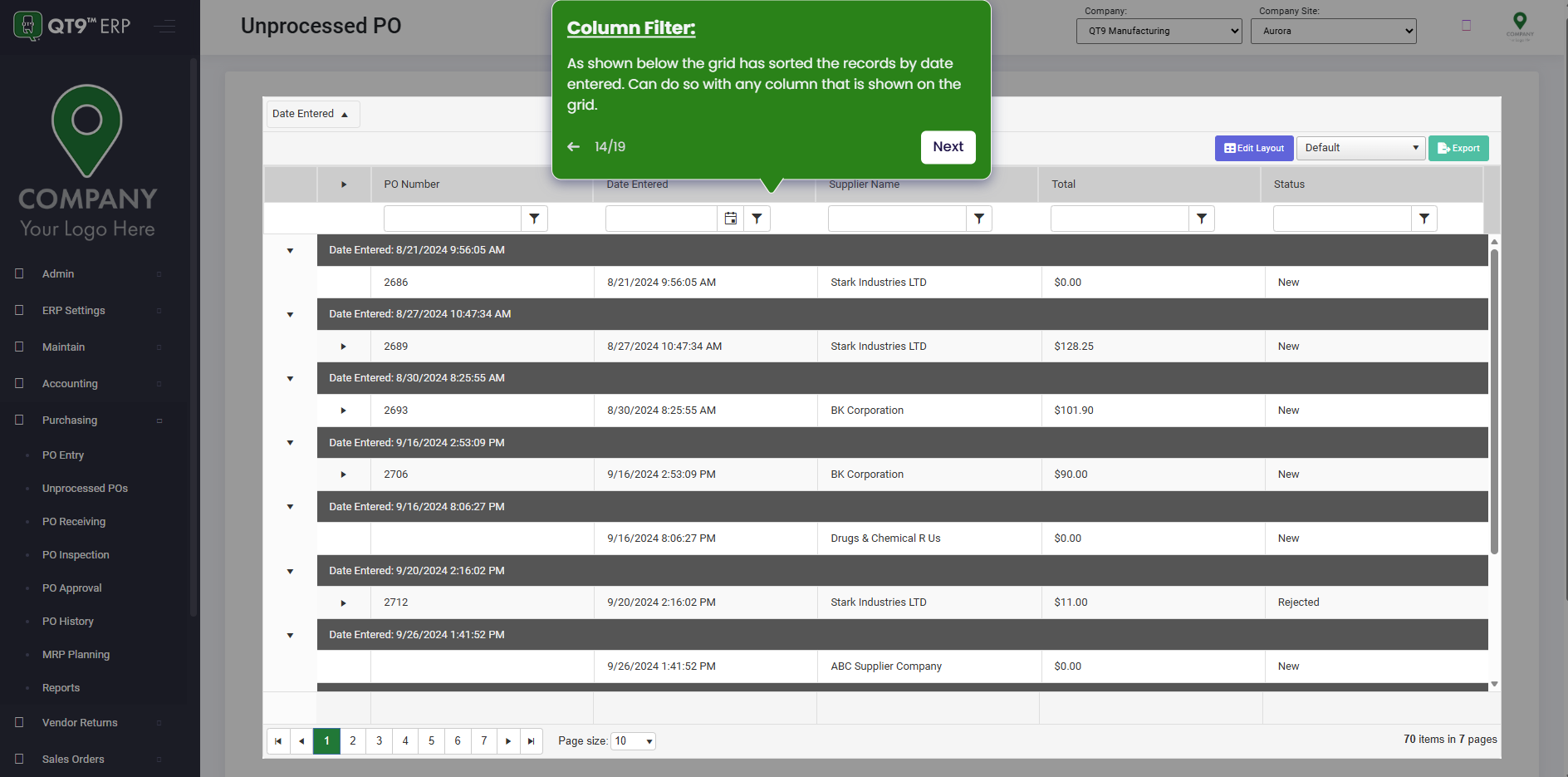Screen dimensions: 1568x777
Task: Open PO Inspection in the sidebar
Action: click(x=76, y=554)
